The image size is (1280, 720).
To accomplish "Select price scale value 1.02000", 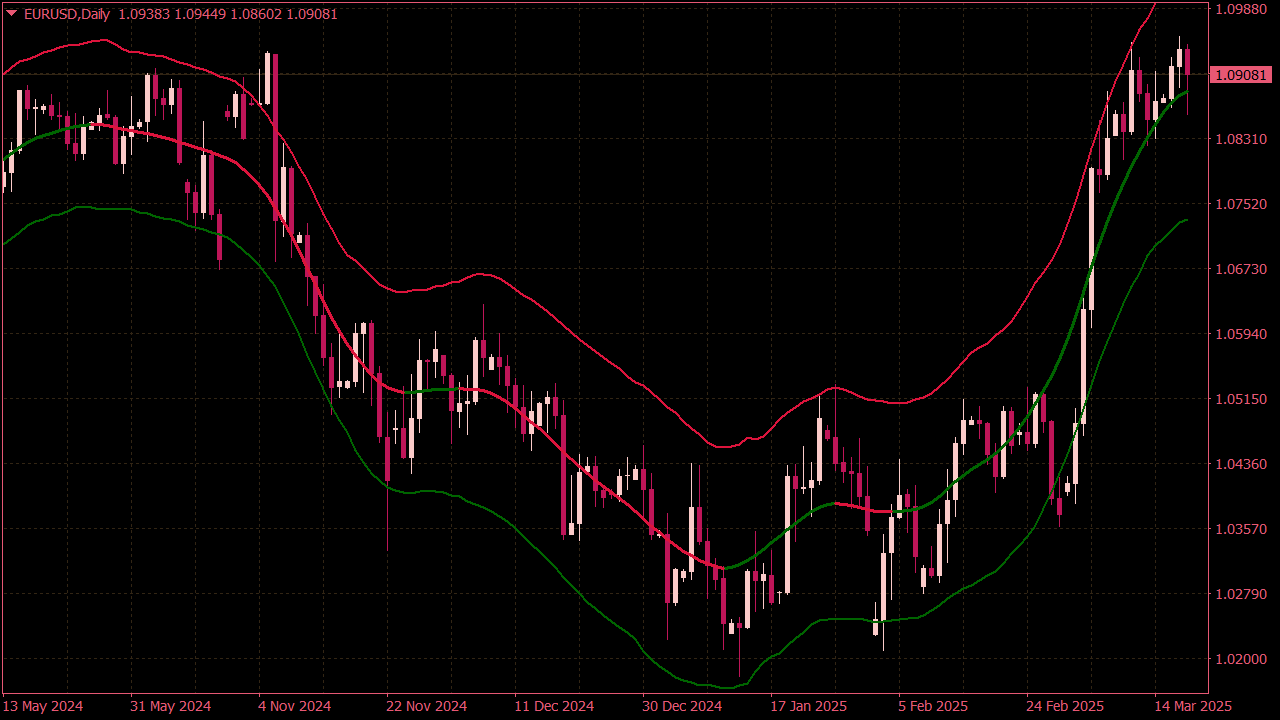I will pos(1241,659).
